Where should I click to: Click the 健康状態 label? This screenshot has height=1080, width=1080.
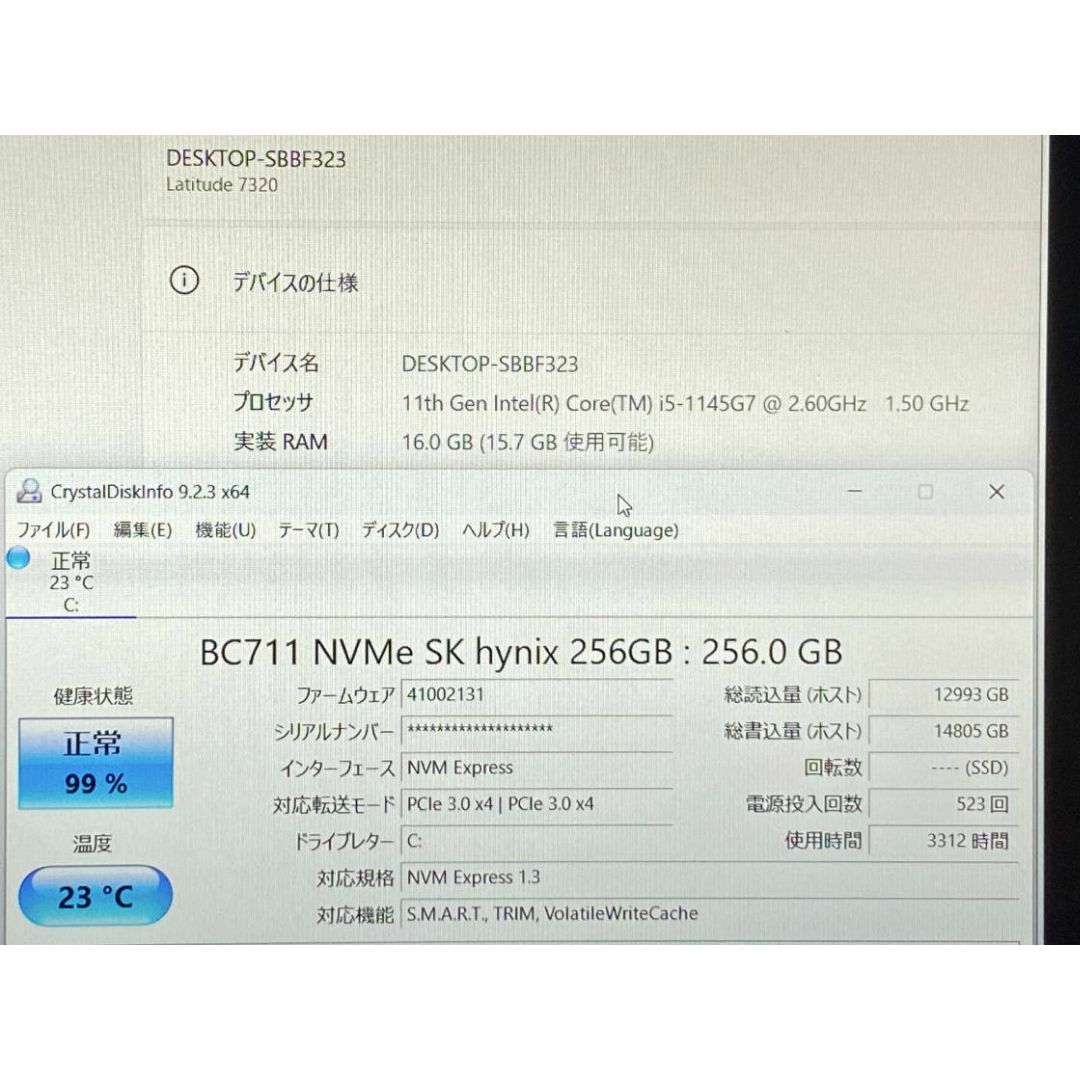pyautogui.click(x=94, y=696)
